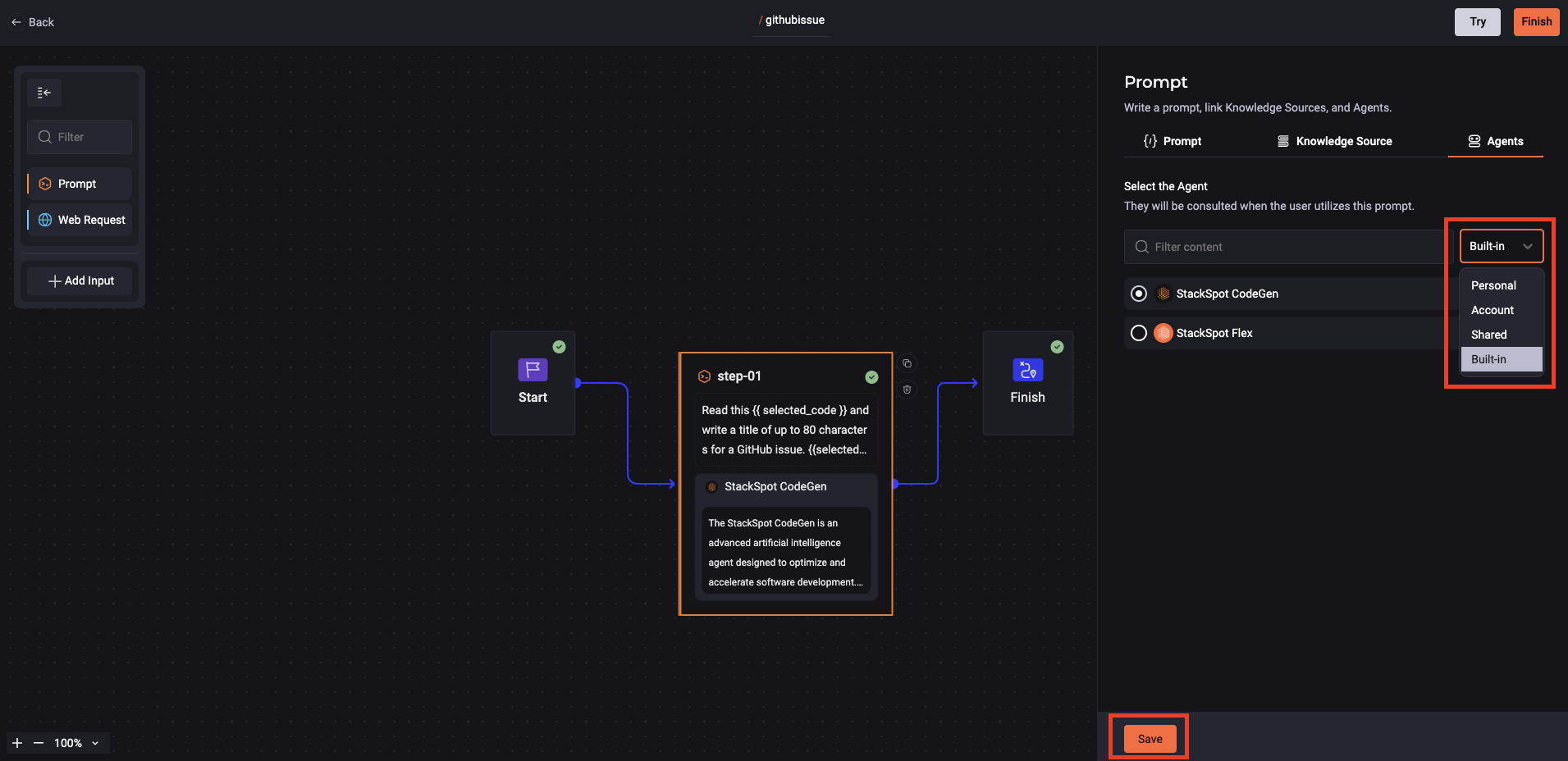Click the Web Request globe icon
Image resolution: width=1568 pixels, height=761 pixels.
click(x=45, y=220)
